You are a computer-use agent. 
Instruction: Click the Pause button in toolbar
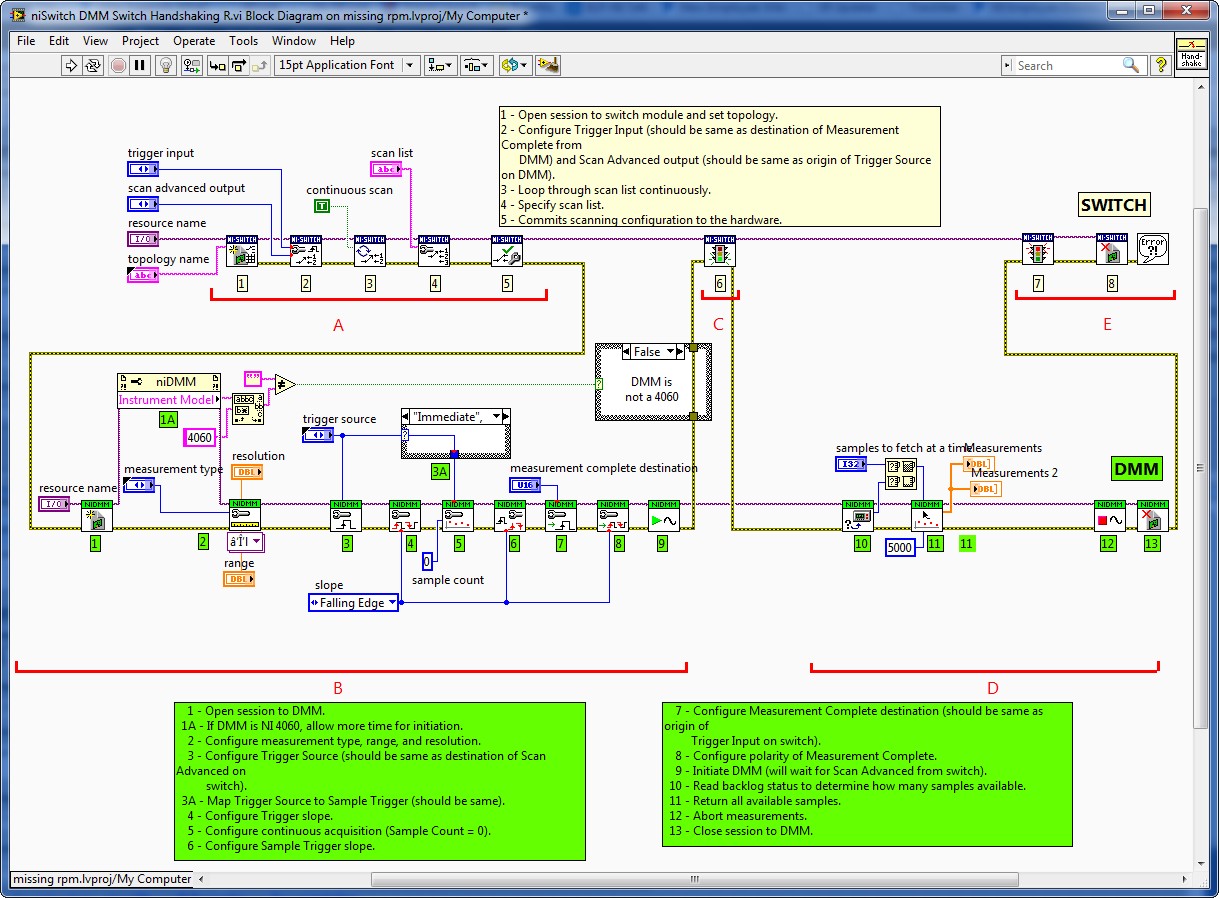pos(139,65)
